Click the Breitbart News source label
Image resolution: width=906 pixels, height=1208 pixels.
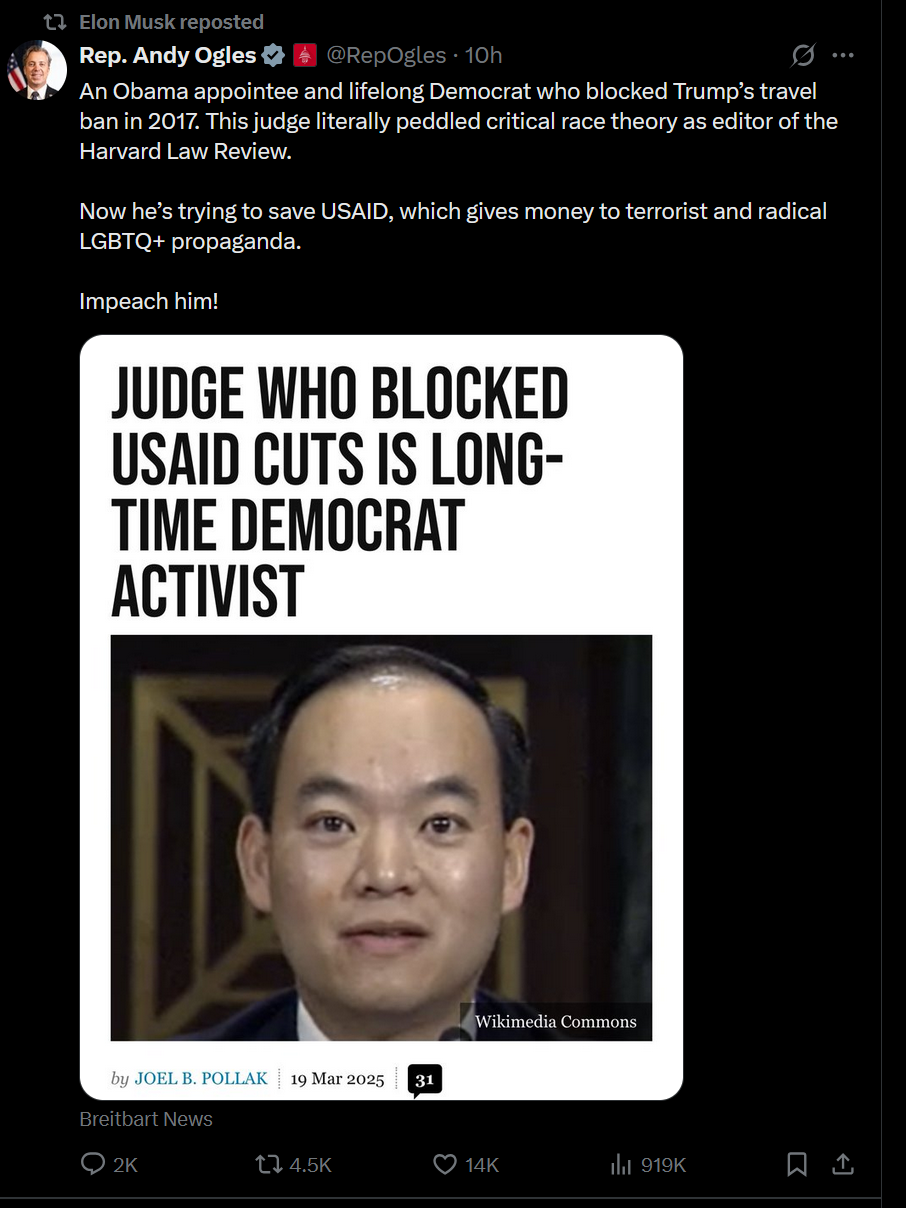[x=146, y=1119]
